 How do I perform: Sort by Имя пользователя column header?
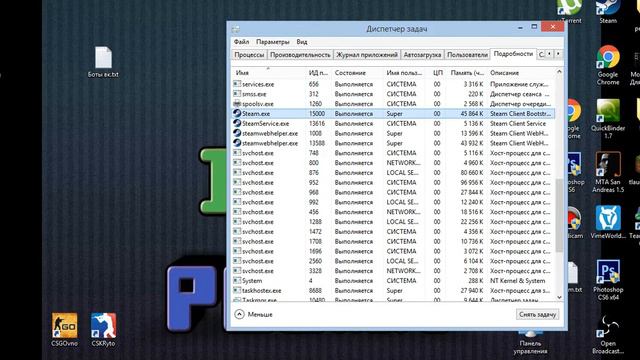pyautogui.click(x=404, y=73)
